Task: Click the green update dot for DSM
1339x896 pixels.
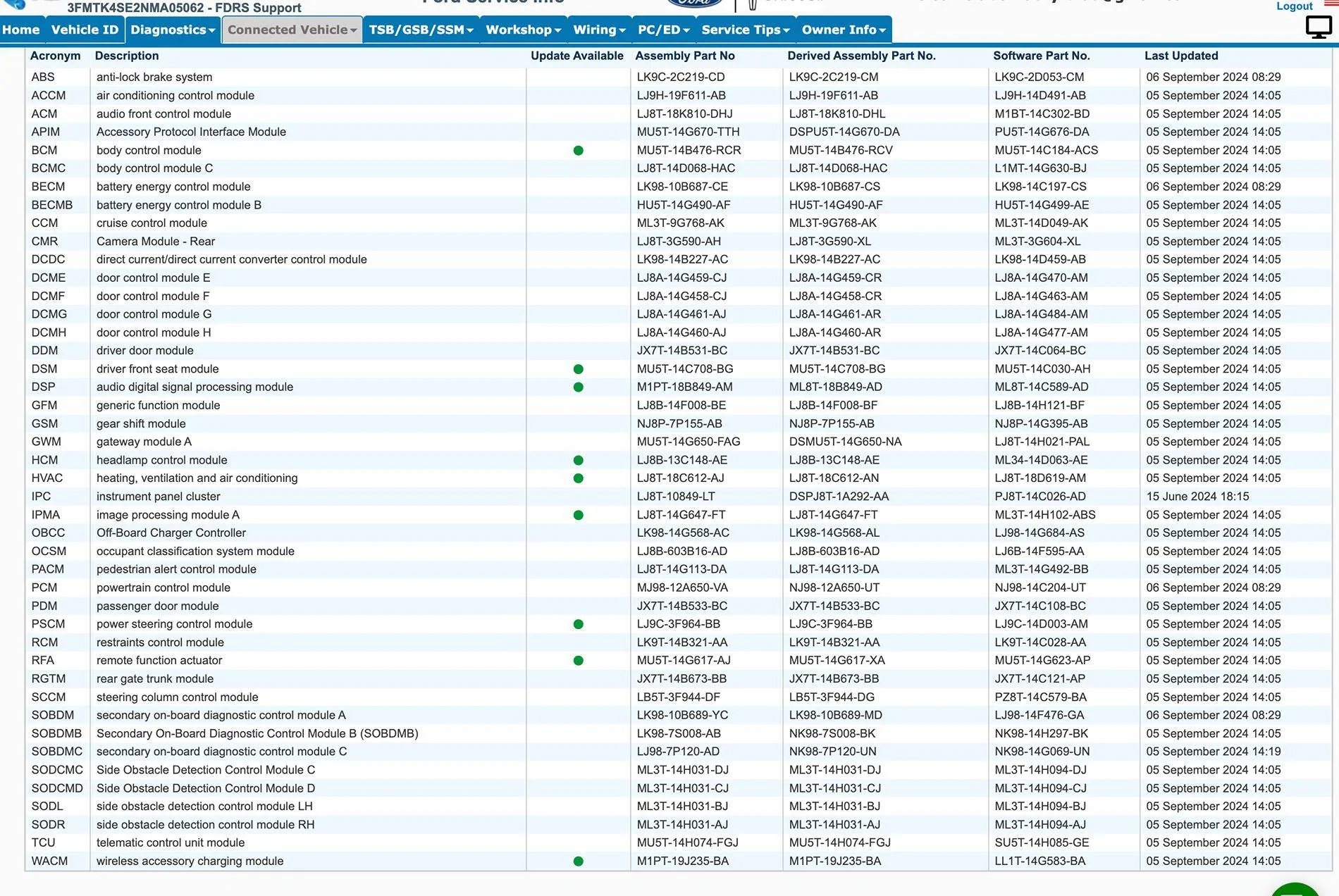Action: pyautogui.click(x=579, y=369)
